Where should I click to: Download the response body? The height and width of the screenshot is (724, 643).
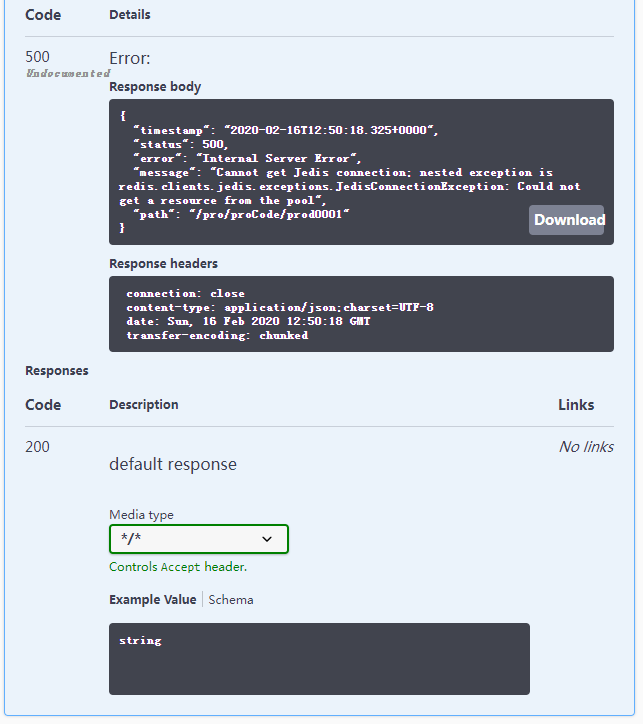pos(566,220)
